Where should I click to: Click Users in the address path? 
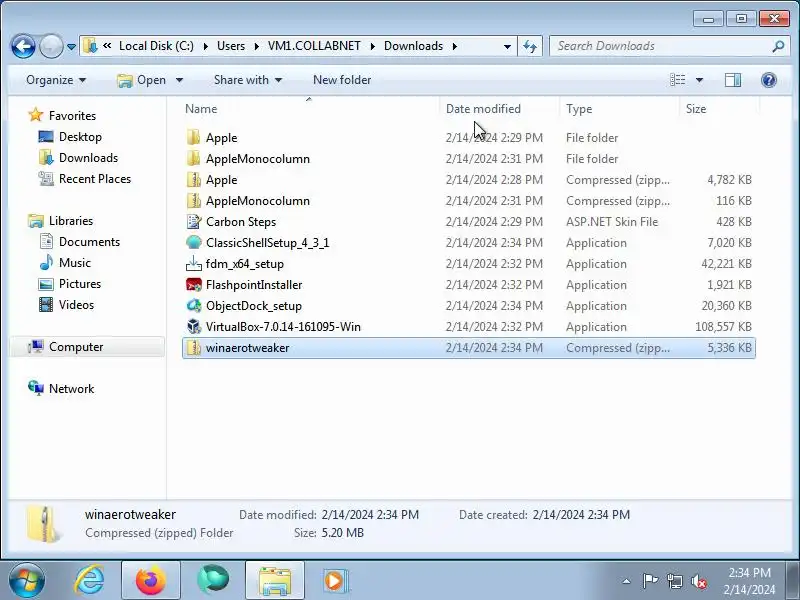coord(231,46)
